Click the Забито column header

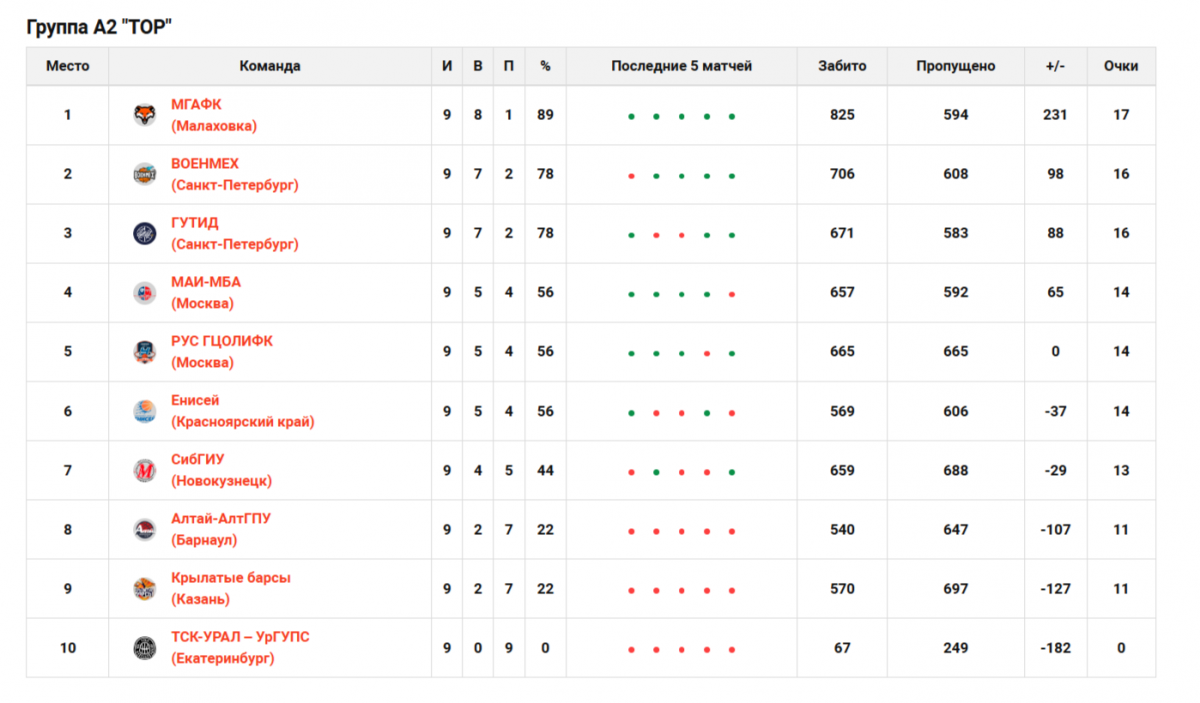[x=842, y=66]
